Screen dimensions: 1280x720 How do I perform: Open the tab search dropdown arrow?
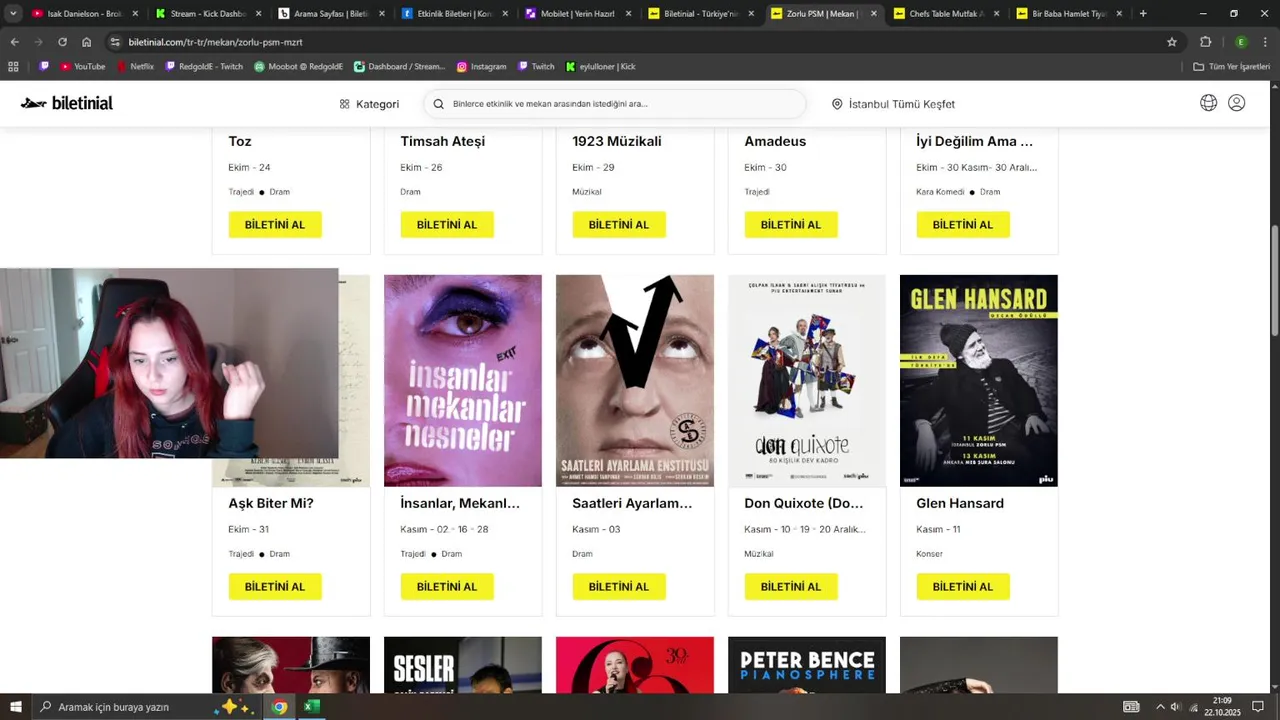tap(13, 14)
